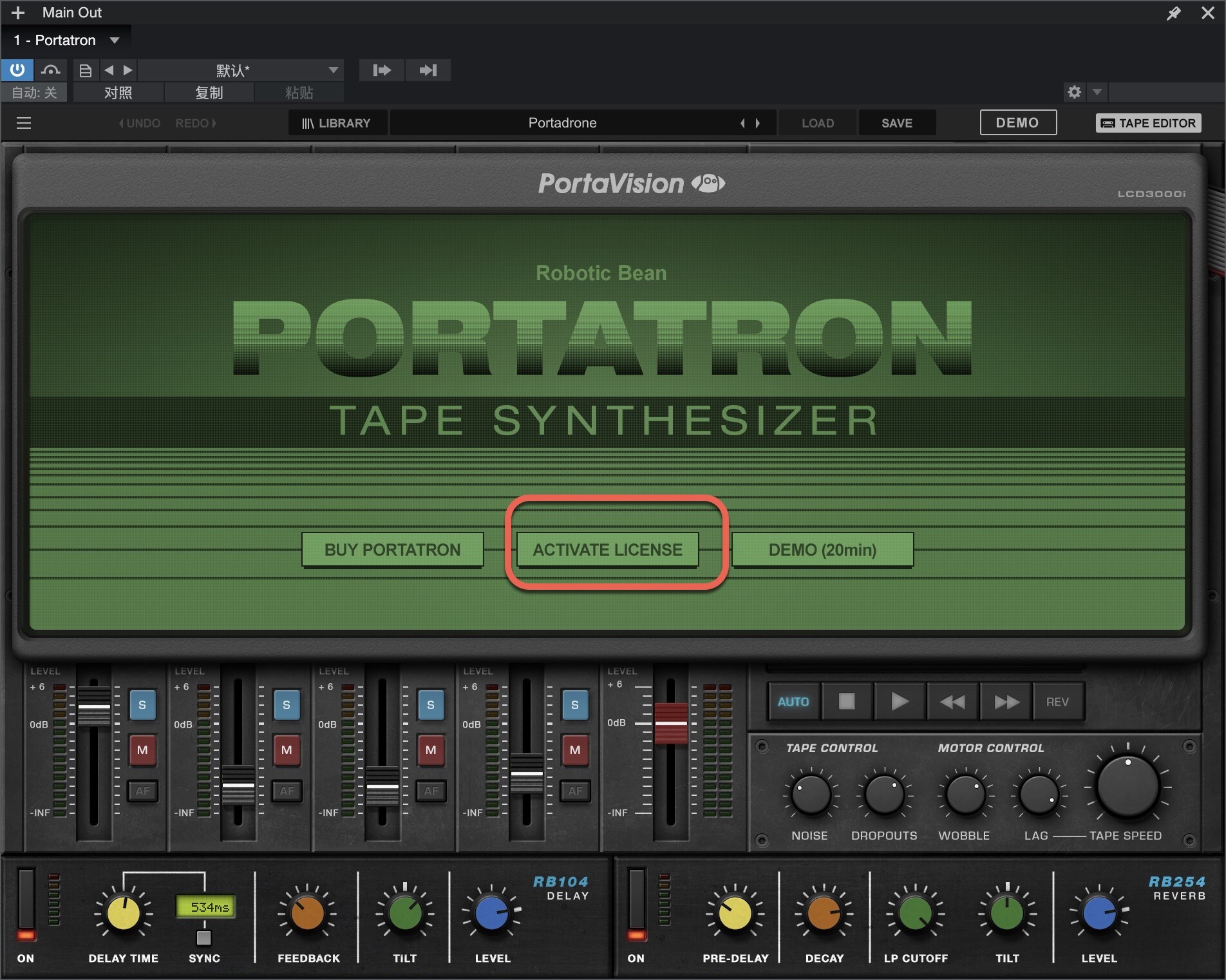Click the yellow PRE-DELAY knob
This screenshot has width=1226, height=980.
tap(735, 913)
